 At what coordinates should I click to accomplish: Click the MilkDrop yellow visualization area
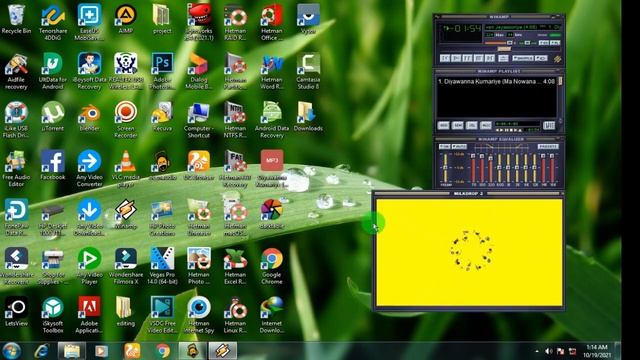click(x=469, y=252)
